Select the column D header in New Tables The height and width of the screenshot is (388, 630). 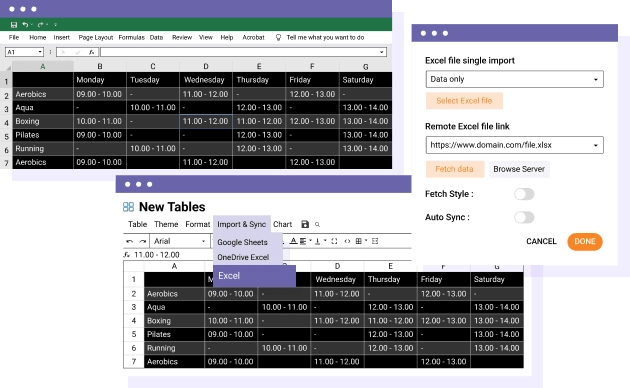337,266
